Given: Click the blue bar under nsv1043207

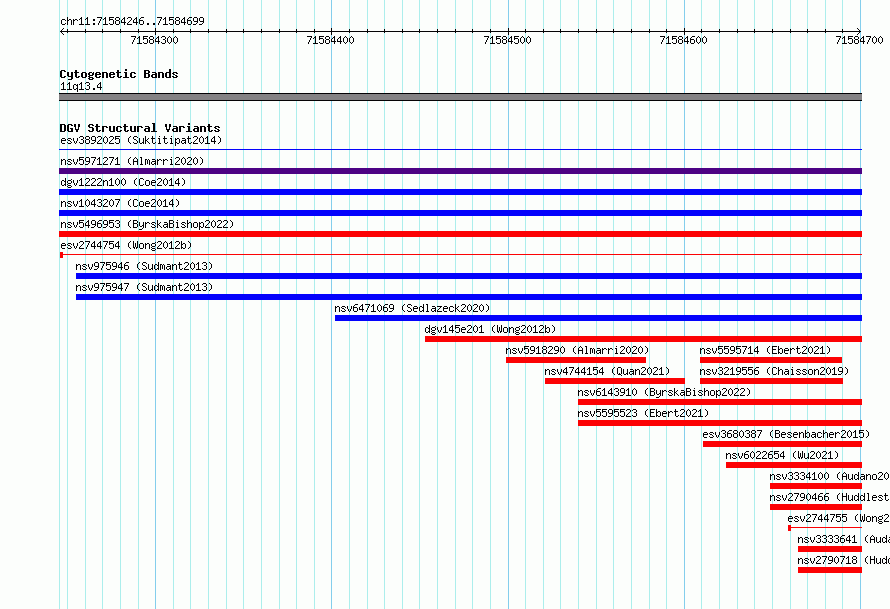Looking at the screenshot, I should click(x=460, y=213).
